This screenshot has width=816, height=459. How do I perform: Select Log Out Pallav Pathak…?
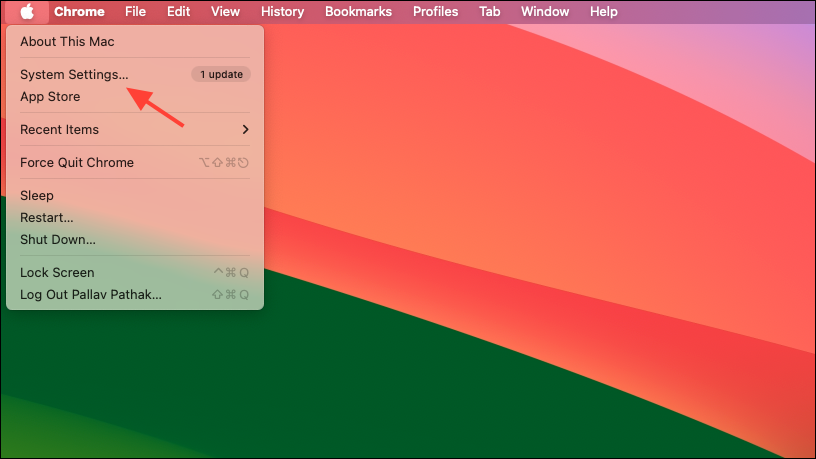pyautogui.click(x=135, y=295)
